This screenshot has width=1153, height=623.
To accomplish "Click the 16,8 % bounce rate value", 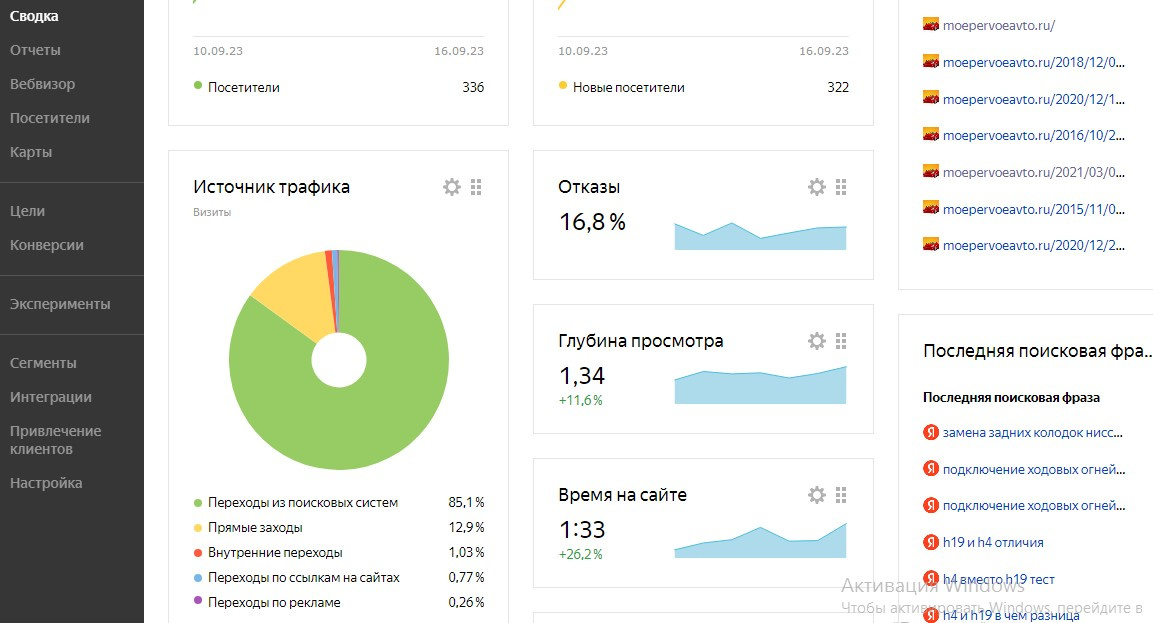I will click(x=592, y=221).
